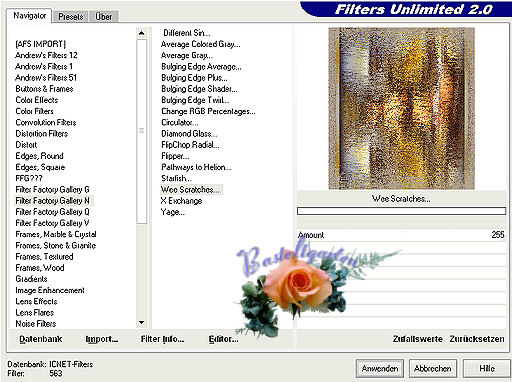Select the FFG??? category

pyautogui.click(x=29, y=178)
